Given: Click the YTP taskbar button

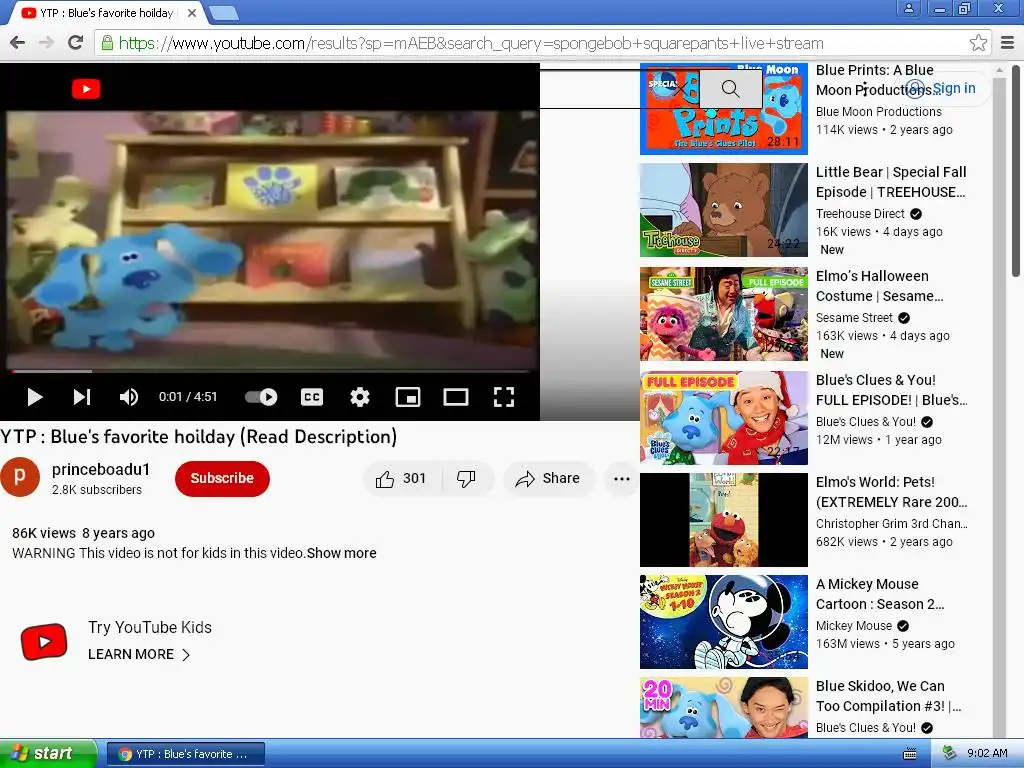Looking at the screenshot, I should 186,754.
